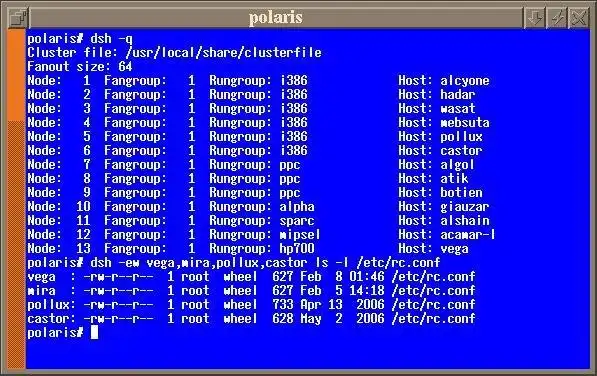Click host name 'giauzar'
Viewport: 597px width, 376px height.
coord(465,207)
